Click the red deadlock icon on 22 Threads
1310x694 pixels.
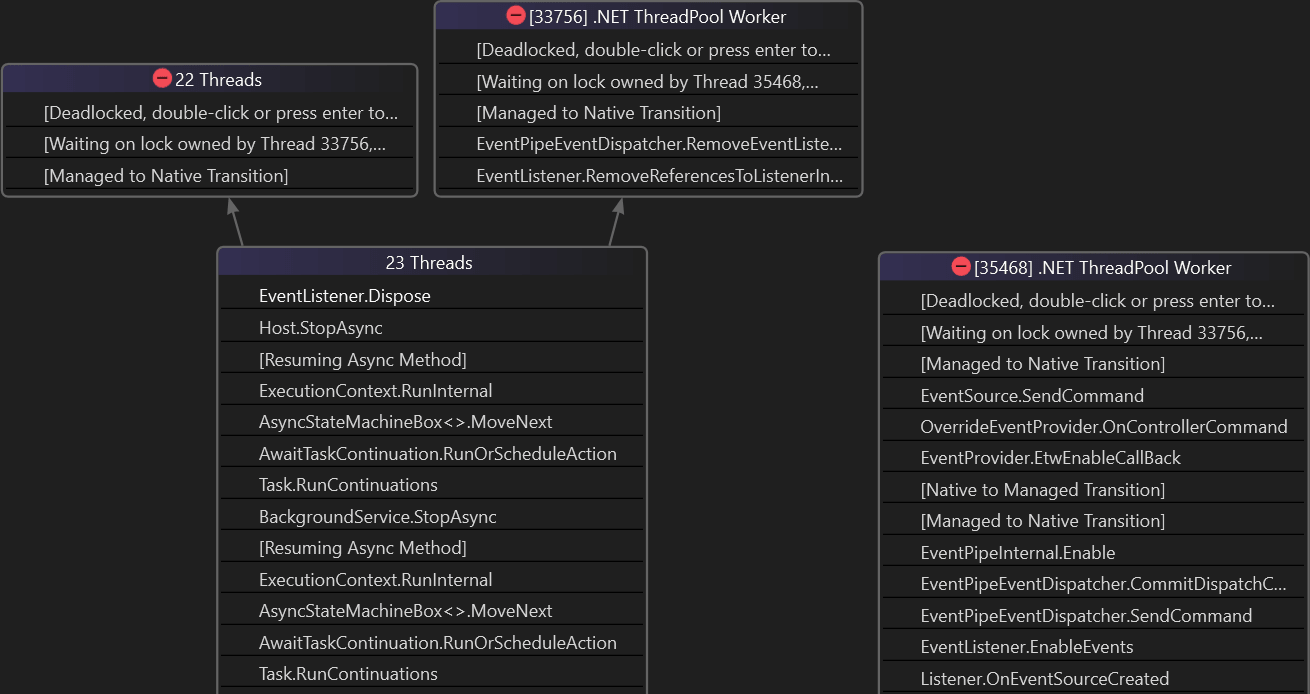(162, 79)
